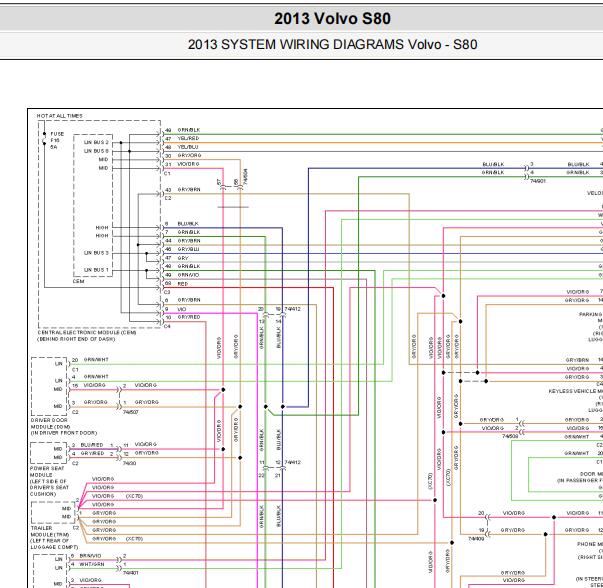Select connector label "74/30"

(129, 463)
